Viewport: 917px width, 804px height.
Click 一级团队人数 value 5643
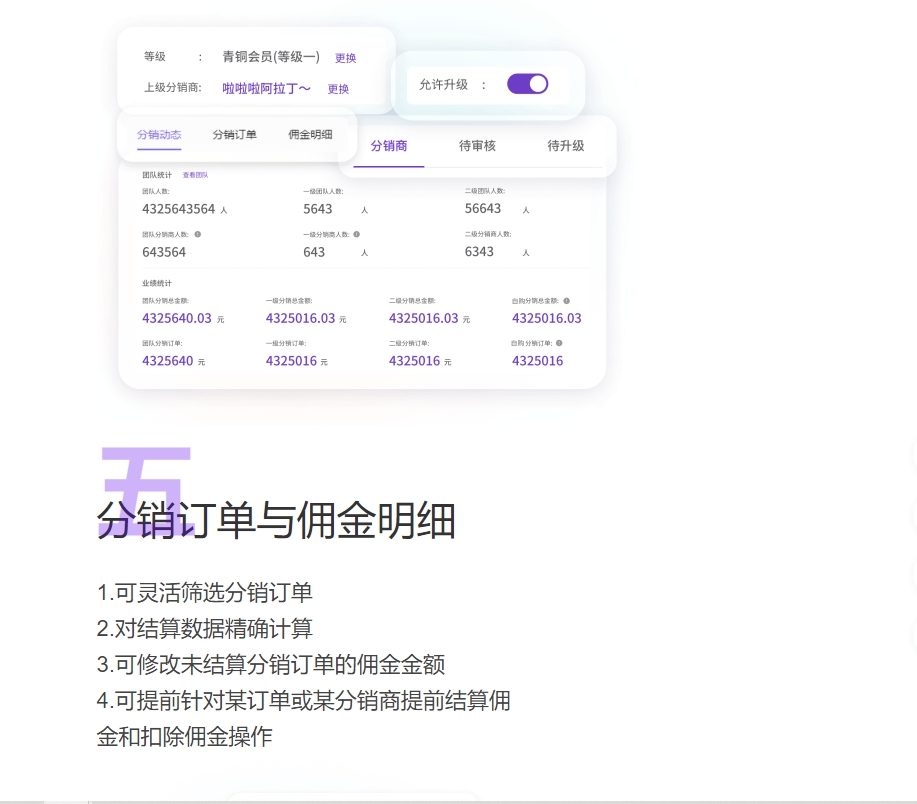coord(318,209)
